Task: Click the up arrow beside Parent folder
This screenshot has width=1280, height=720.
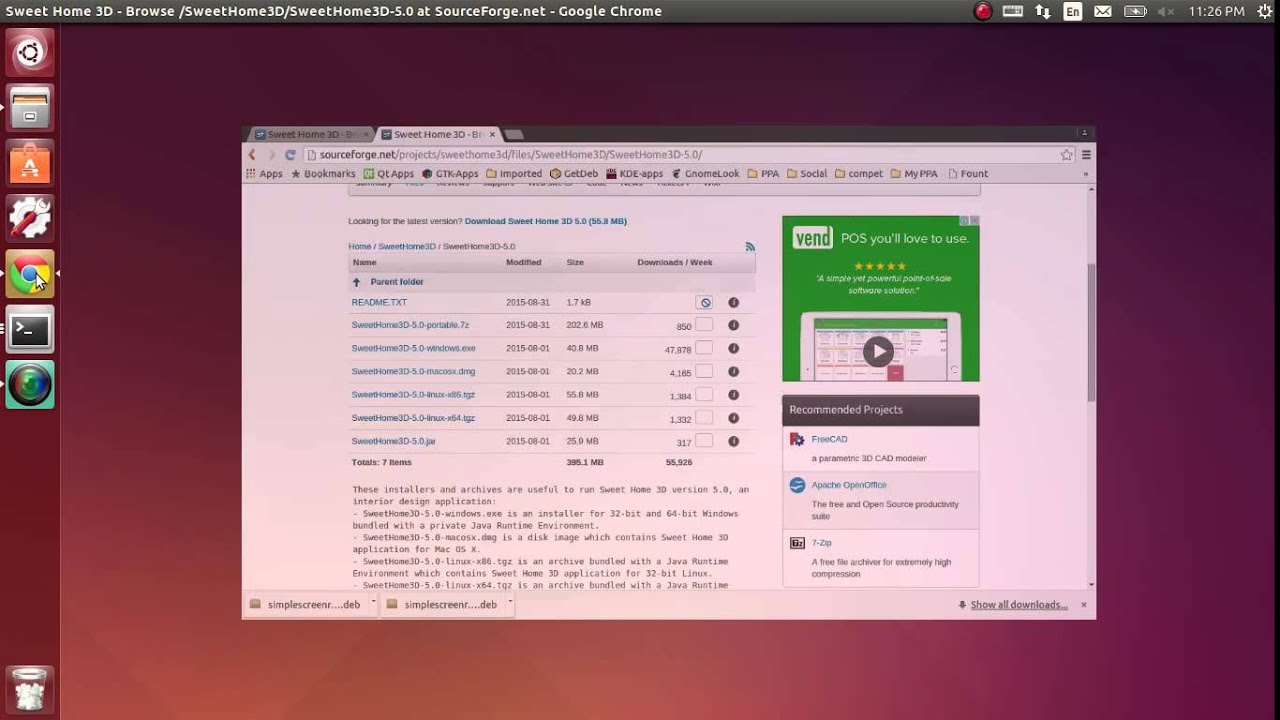Action: point(356,282)
